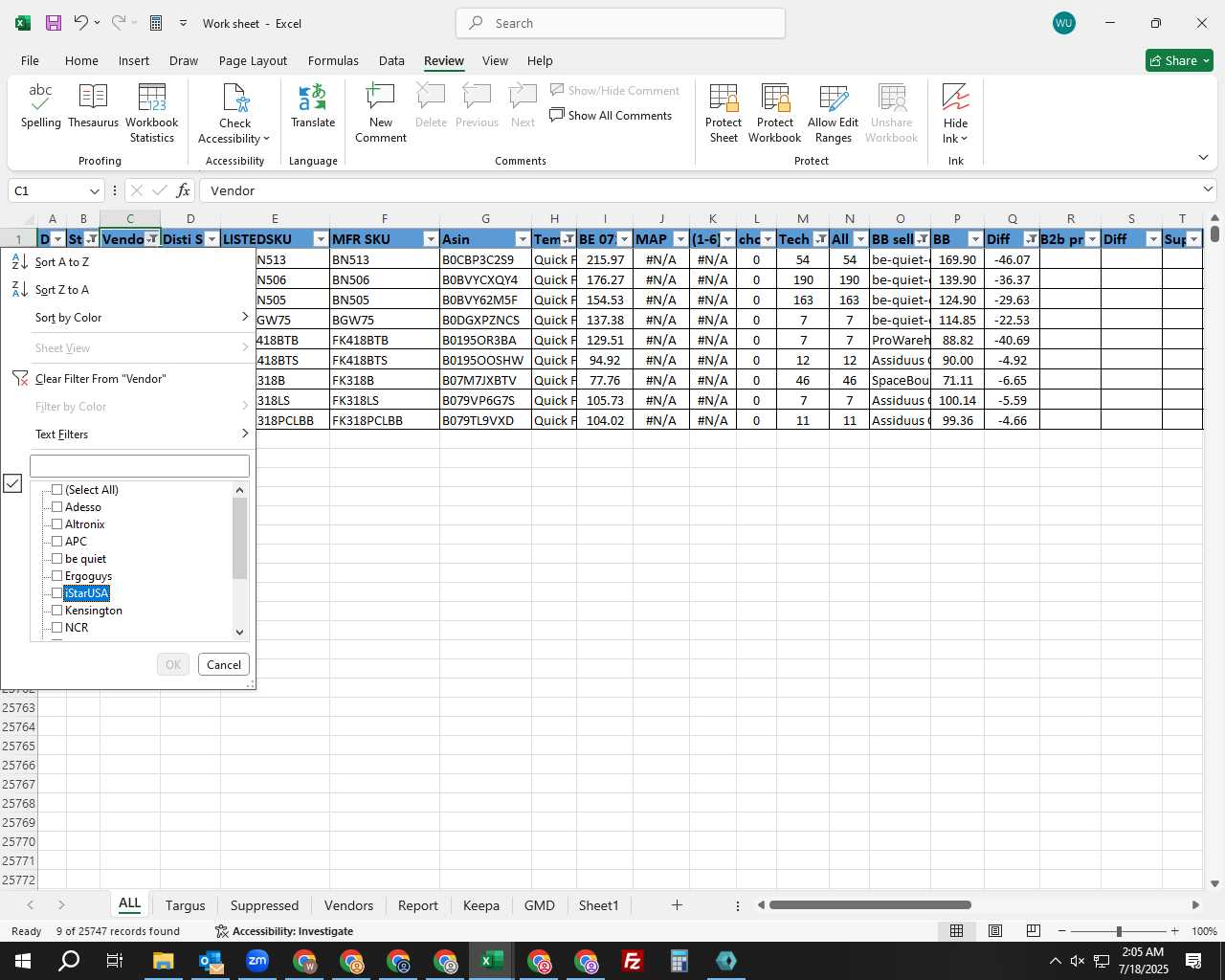Image resolution: width=1225 pixels, height=980 pixels.
Task: Collapse the ribbon with the chevron
Action: click(1203, 158)
